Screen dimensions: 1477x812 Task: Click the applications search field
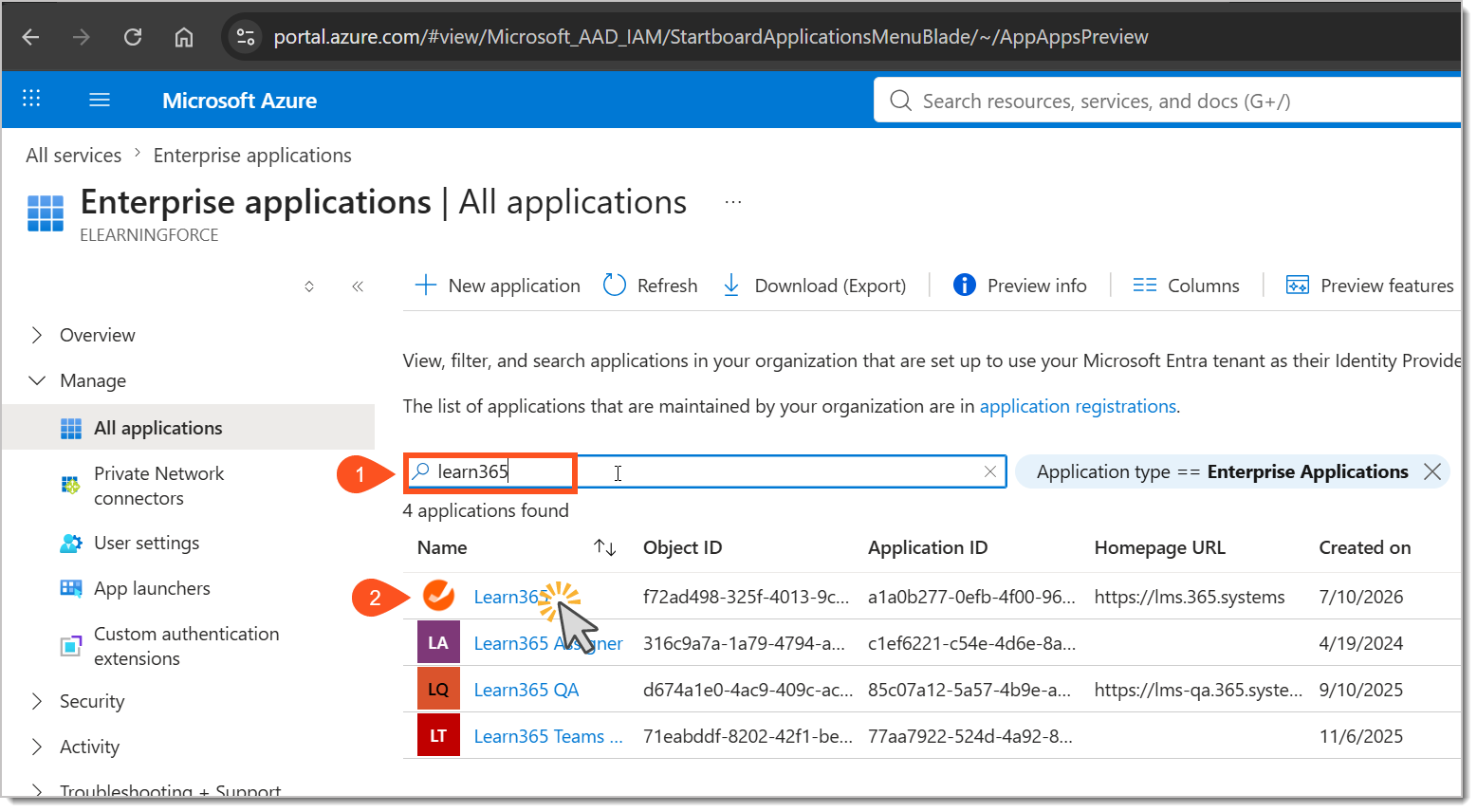coord(706,471)
